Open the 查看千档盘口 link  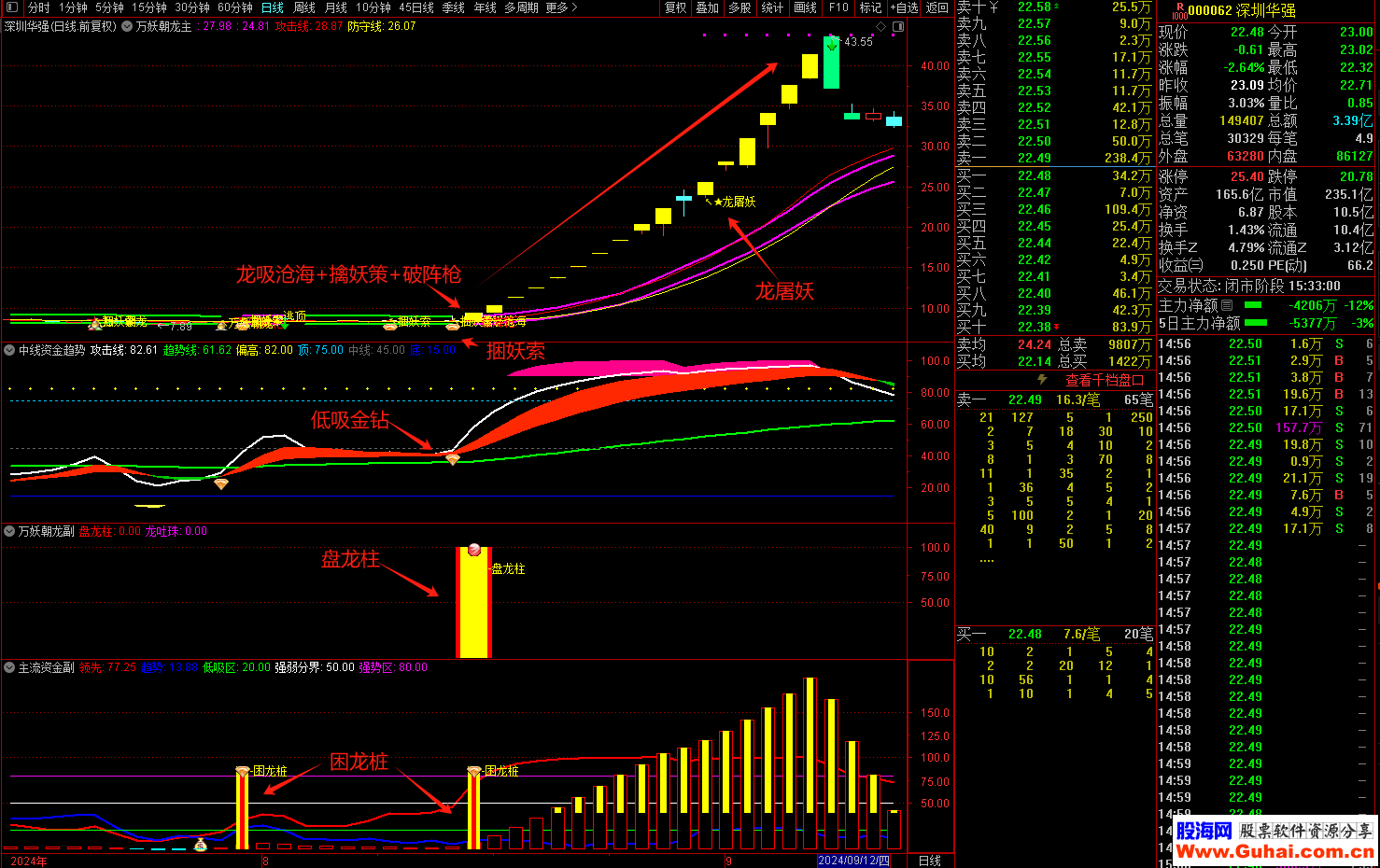1104,380
